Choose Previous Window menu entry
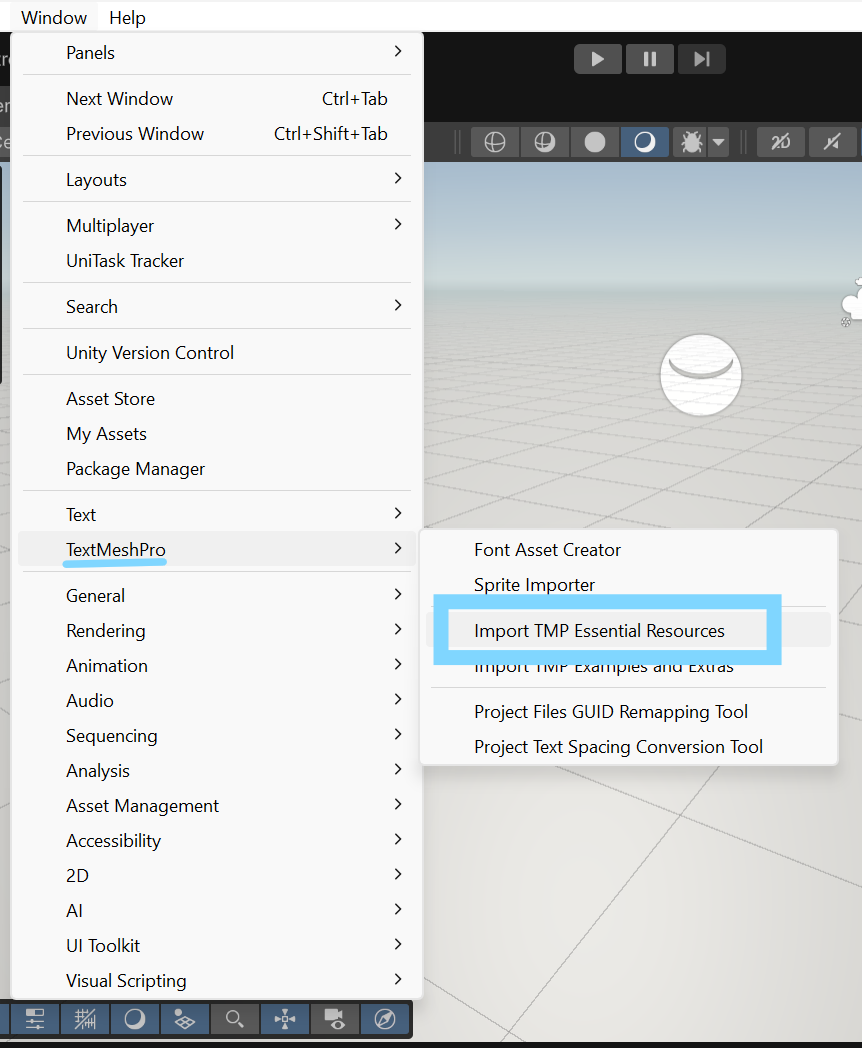This screenshot has width=862, height=1048. click(217, 134)
